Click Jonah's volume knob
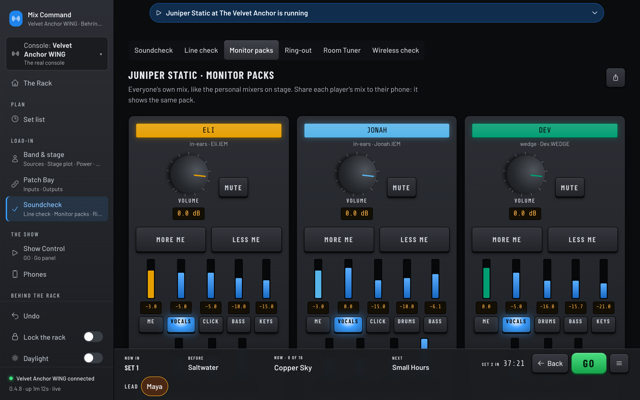Image resolution: width=640 pixels, height=400 pixels. 356,174
